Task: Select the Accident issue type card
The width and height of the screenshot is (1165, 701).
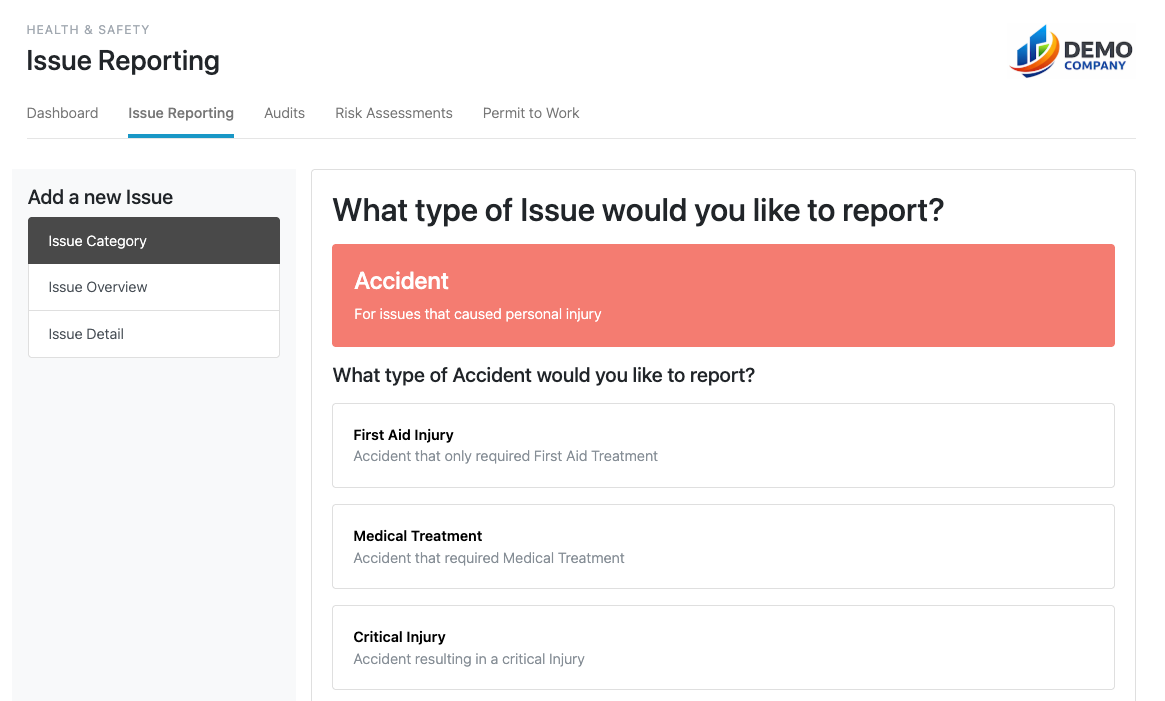Action: coord(722,295)
